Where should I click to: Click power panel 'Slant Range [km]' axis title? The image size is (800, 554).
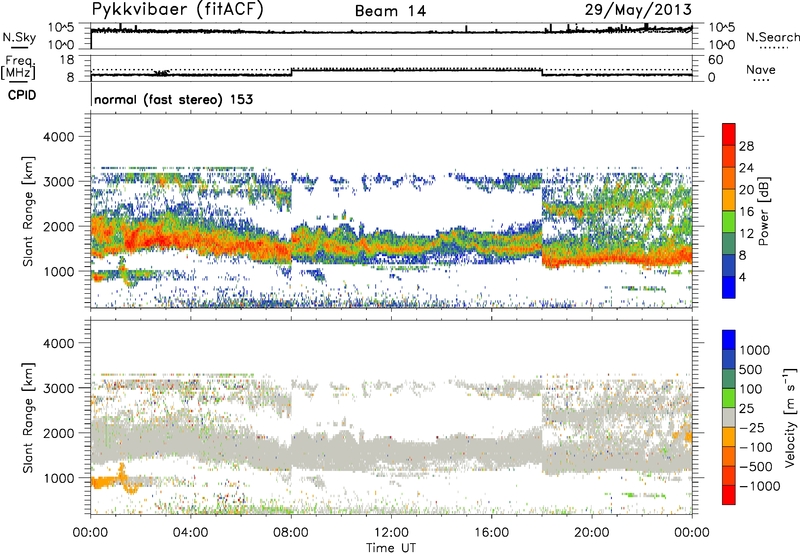[x=29, y=211]
